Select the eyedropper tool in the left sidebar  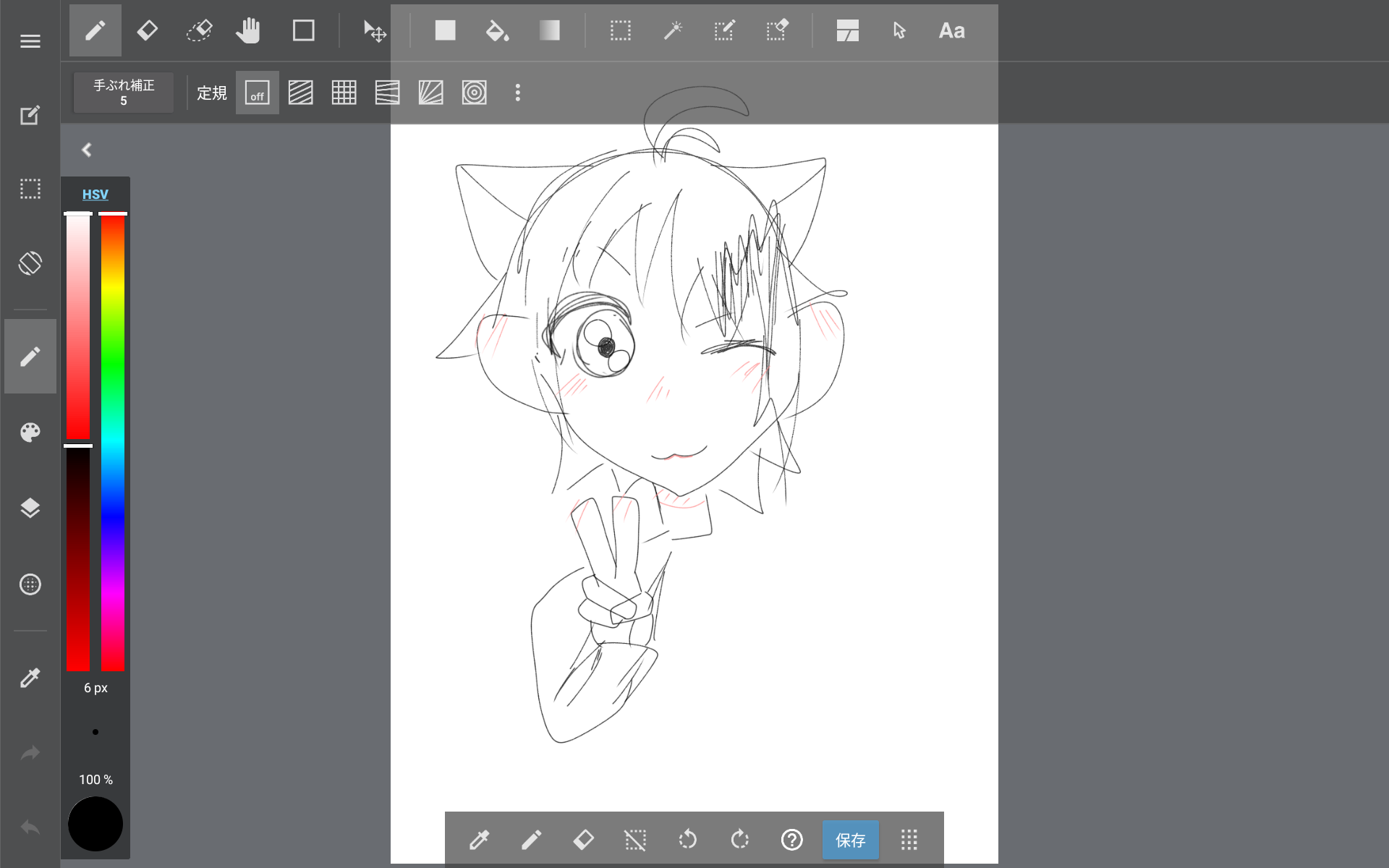tap(30, 678)
